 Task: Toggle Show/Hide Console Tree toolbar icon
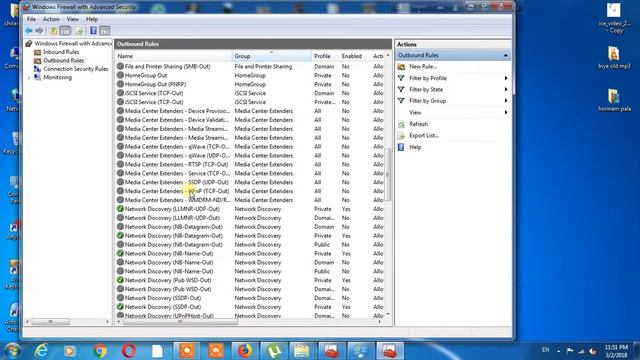[65, 31]
